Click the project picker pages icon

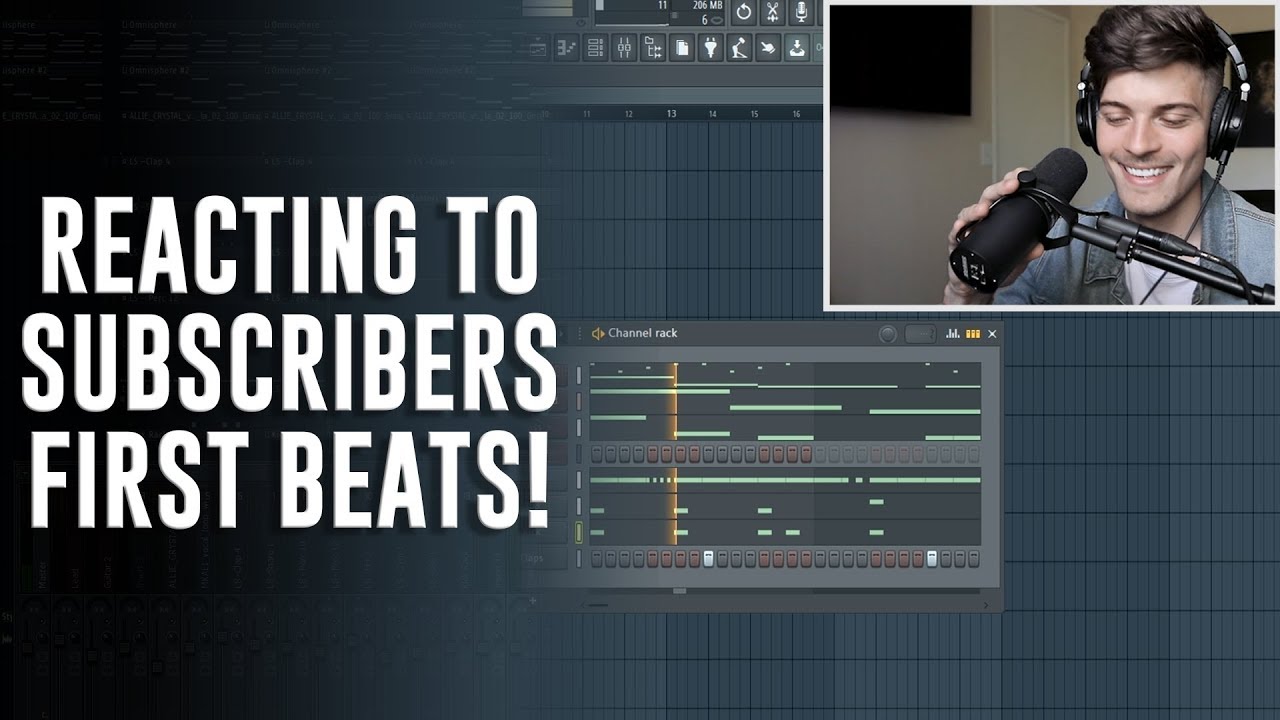[682, 47]
